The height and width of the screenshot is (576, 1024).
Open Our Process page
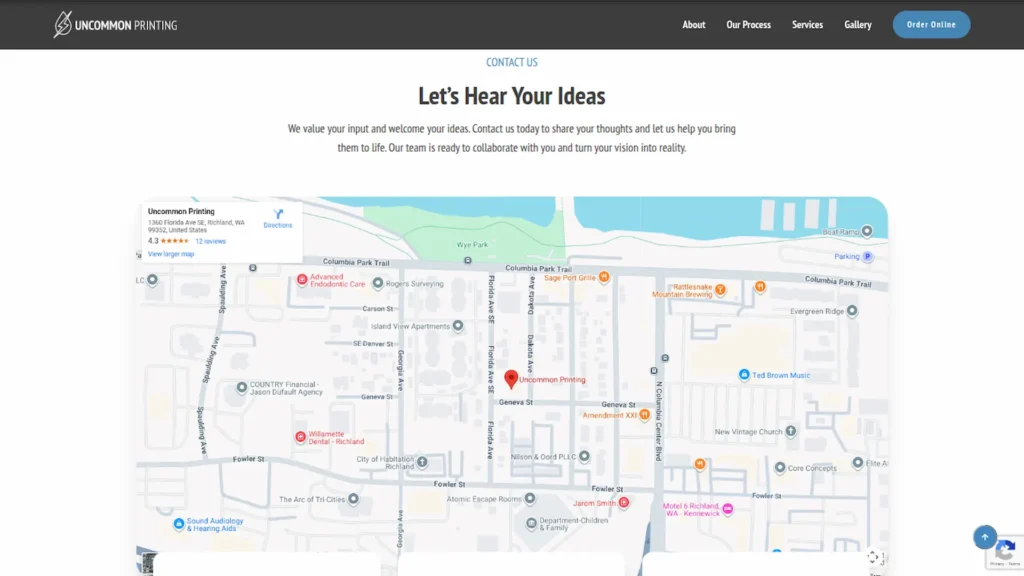click(x=748, y=25)
